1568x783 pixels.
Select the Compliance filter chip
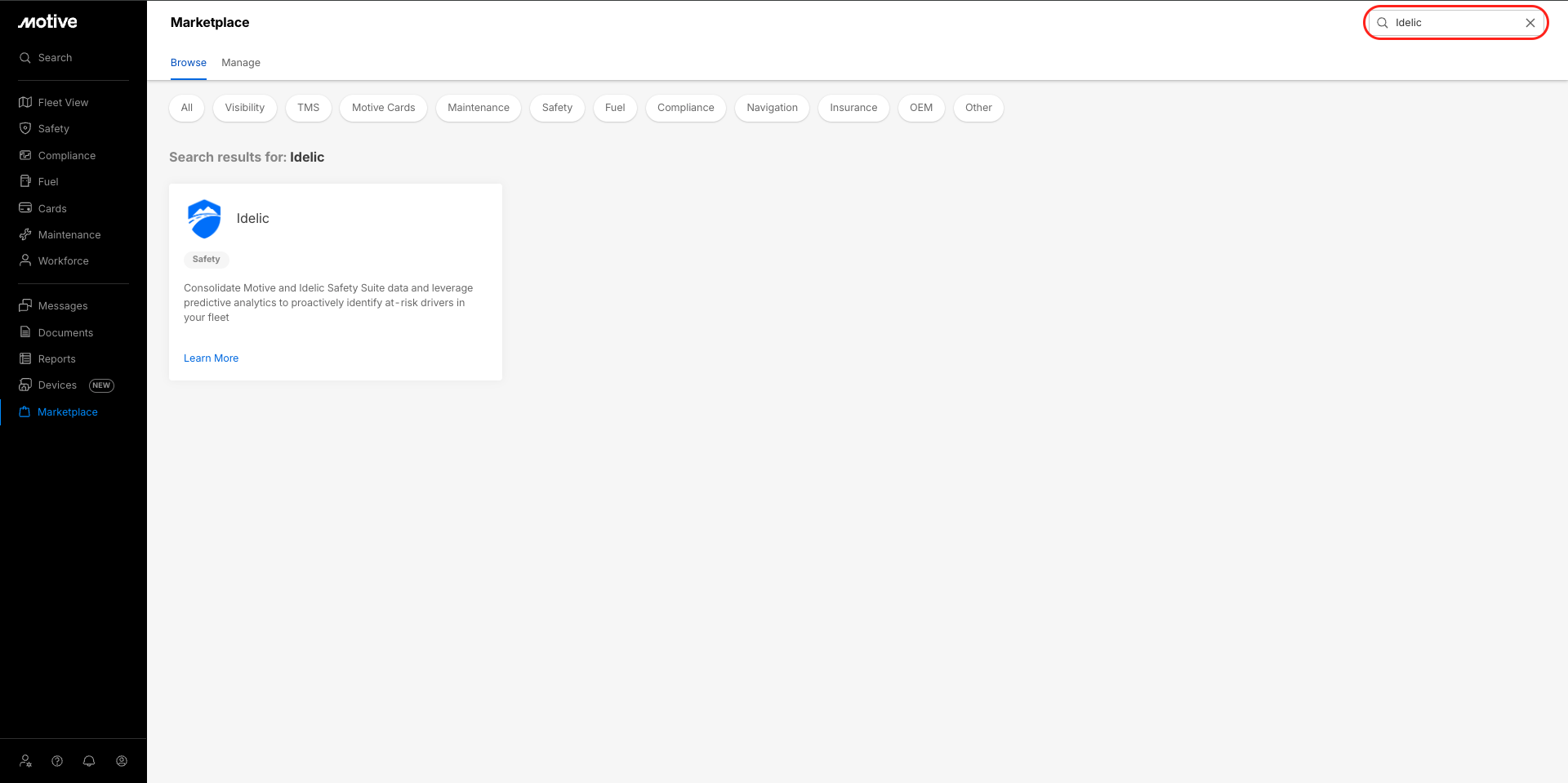(686, 108)
